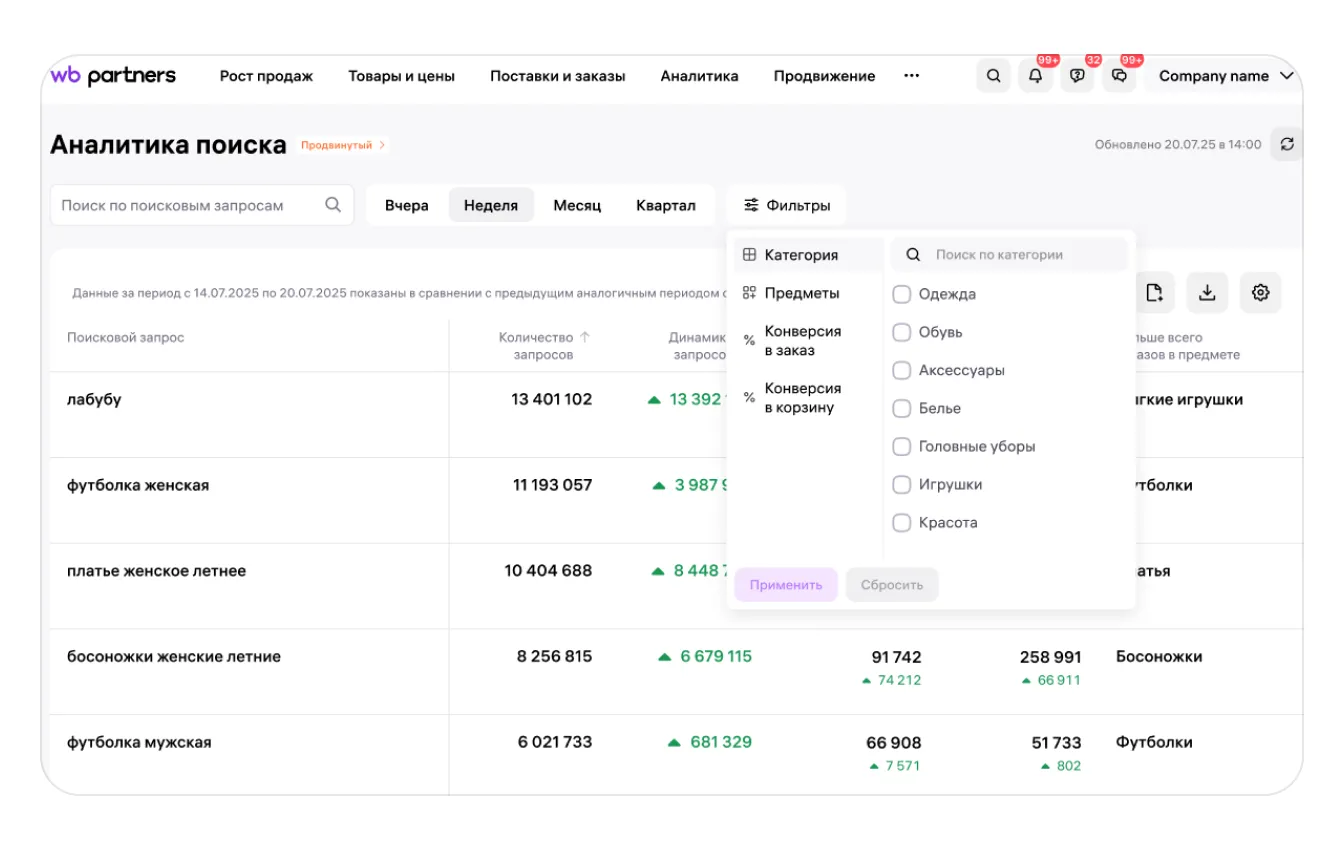
Task: Tick the Игрушки category checkbox
Action: 902,484
